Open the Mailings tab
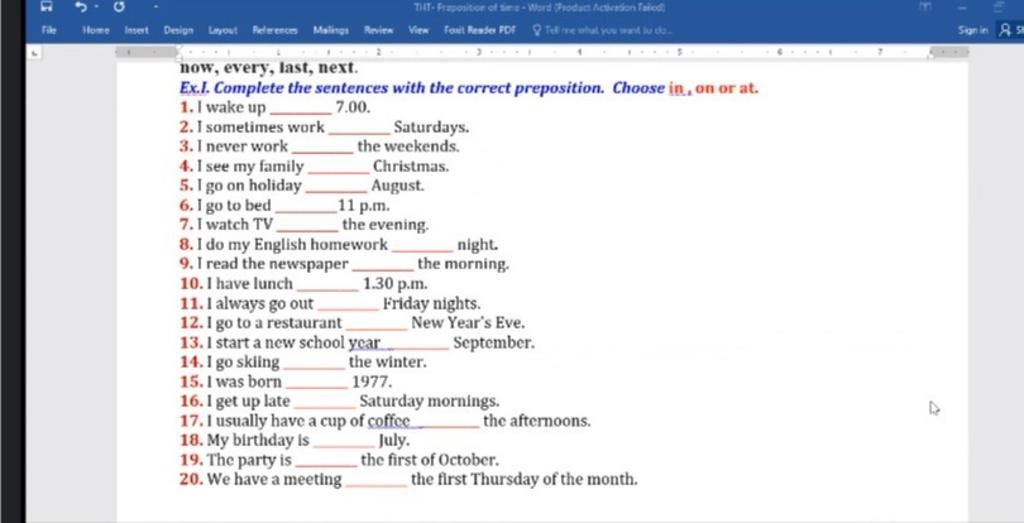This screenshot has height=523, width=1024. [330, 30]
